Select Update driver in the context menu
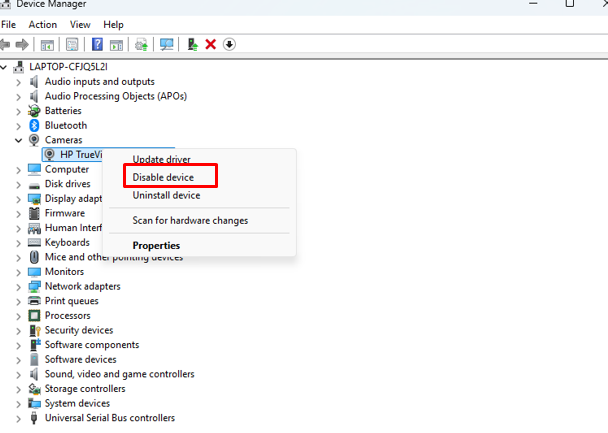 pyautogui.click(x=162, y=159)
